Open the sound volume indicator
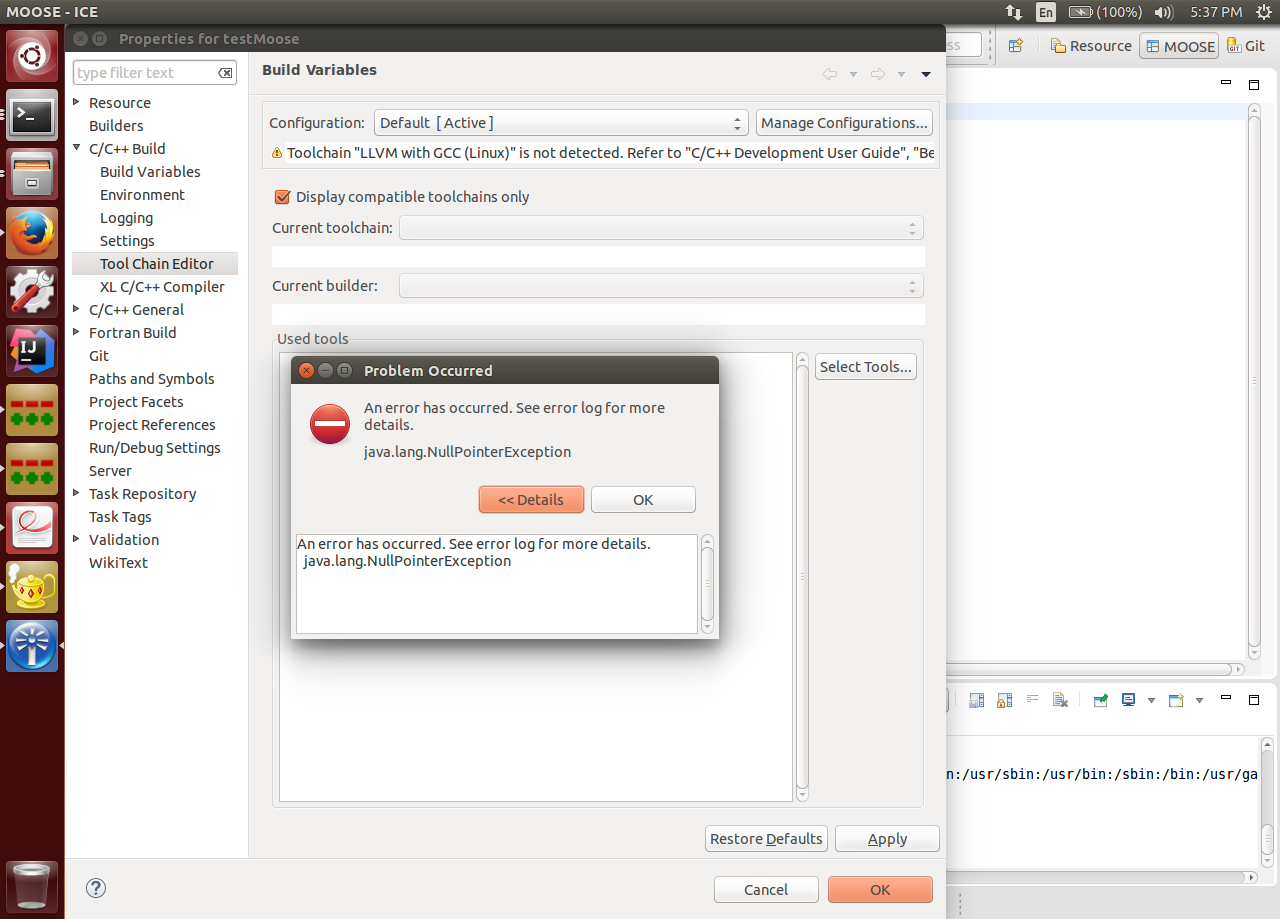1280x919 pixels. [1163, 12]
